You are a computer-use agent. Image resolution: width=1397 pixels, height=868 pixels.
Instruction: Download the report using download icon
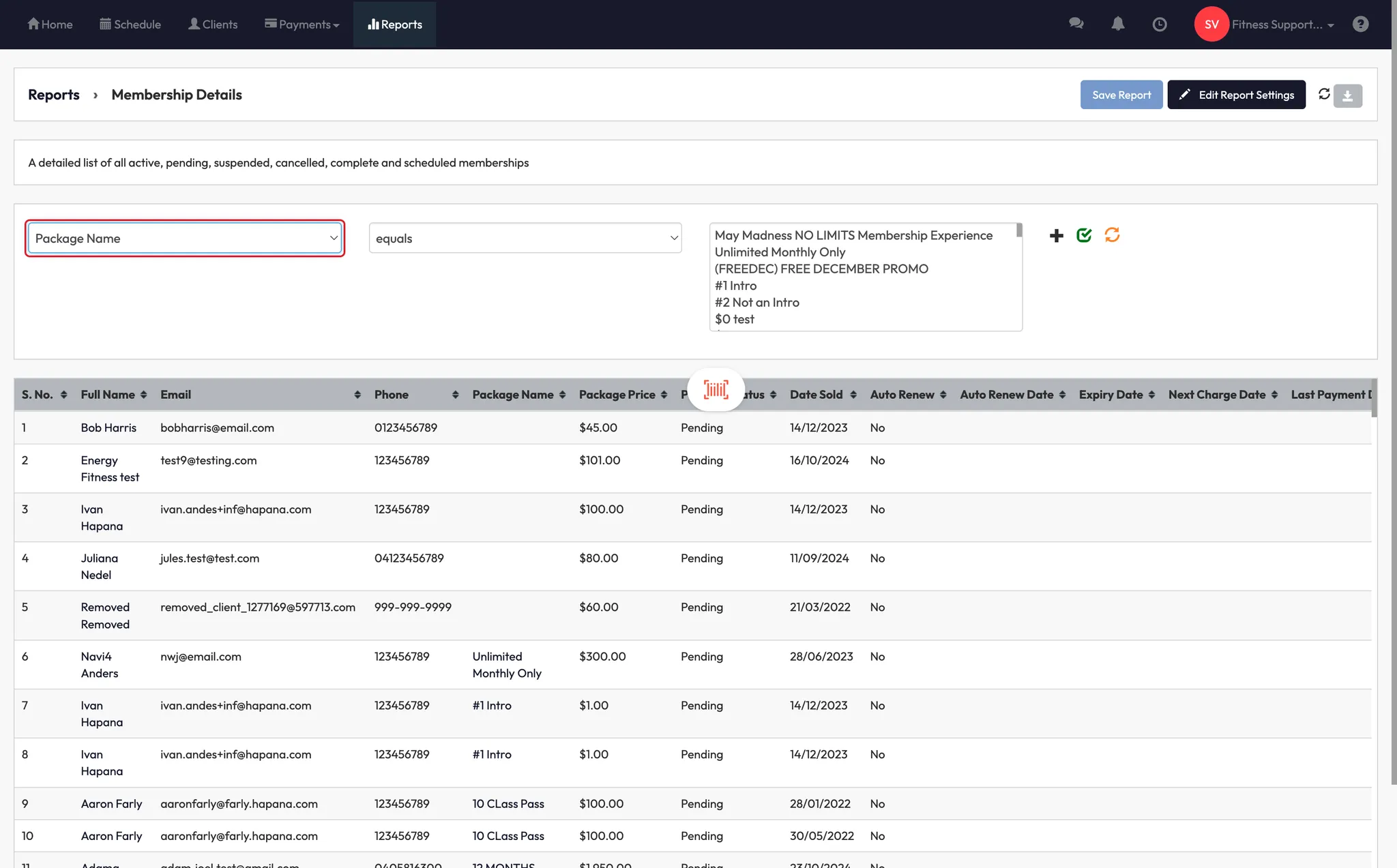point(1347,96)
